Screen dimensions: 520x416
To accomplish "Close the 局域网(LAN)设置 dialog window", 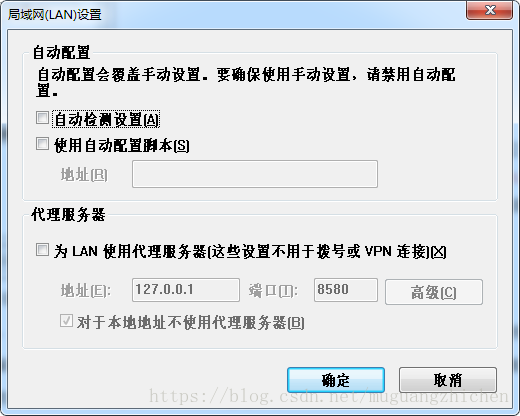I will pyautogui.click(x=489, y=10).
